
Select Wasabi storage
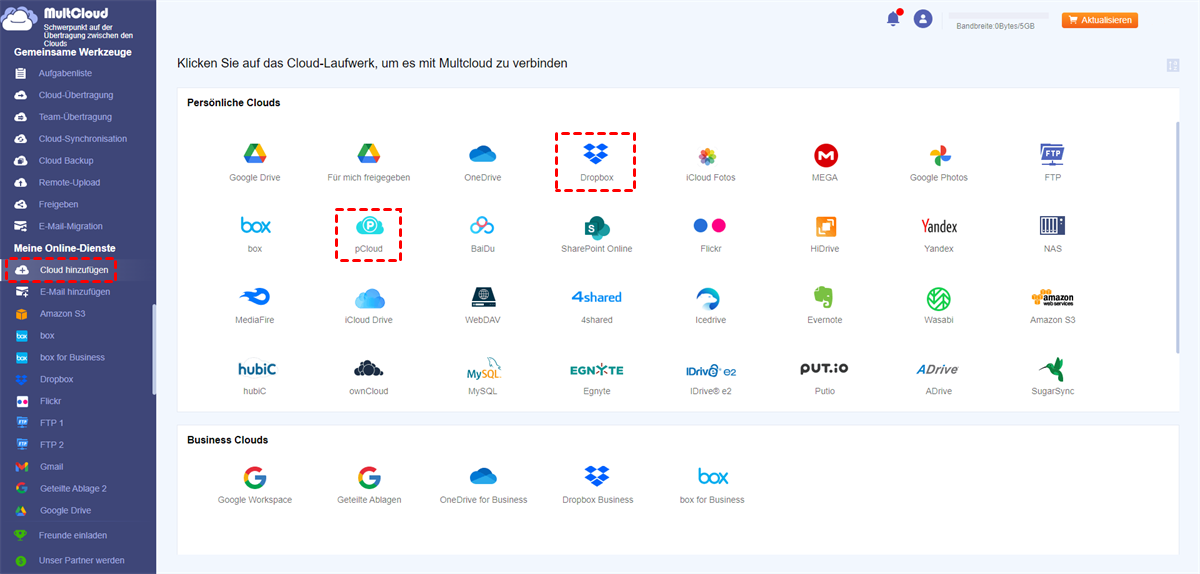click(939, 306)
